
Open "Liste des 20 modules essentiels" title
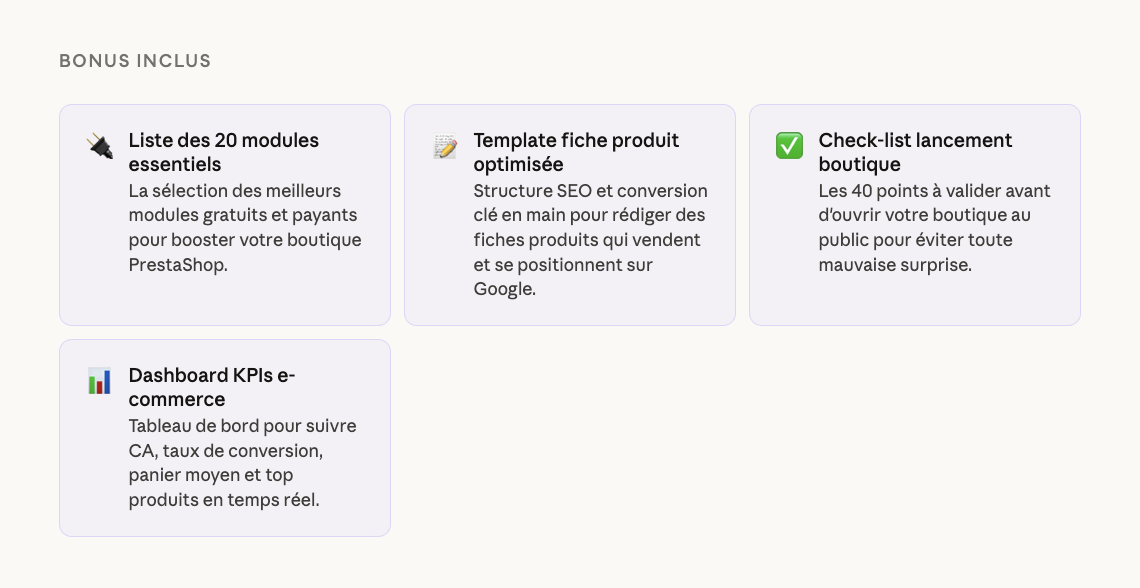click(x=223, y=152)
